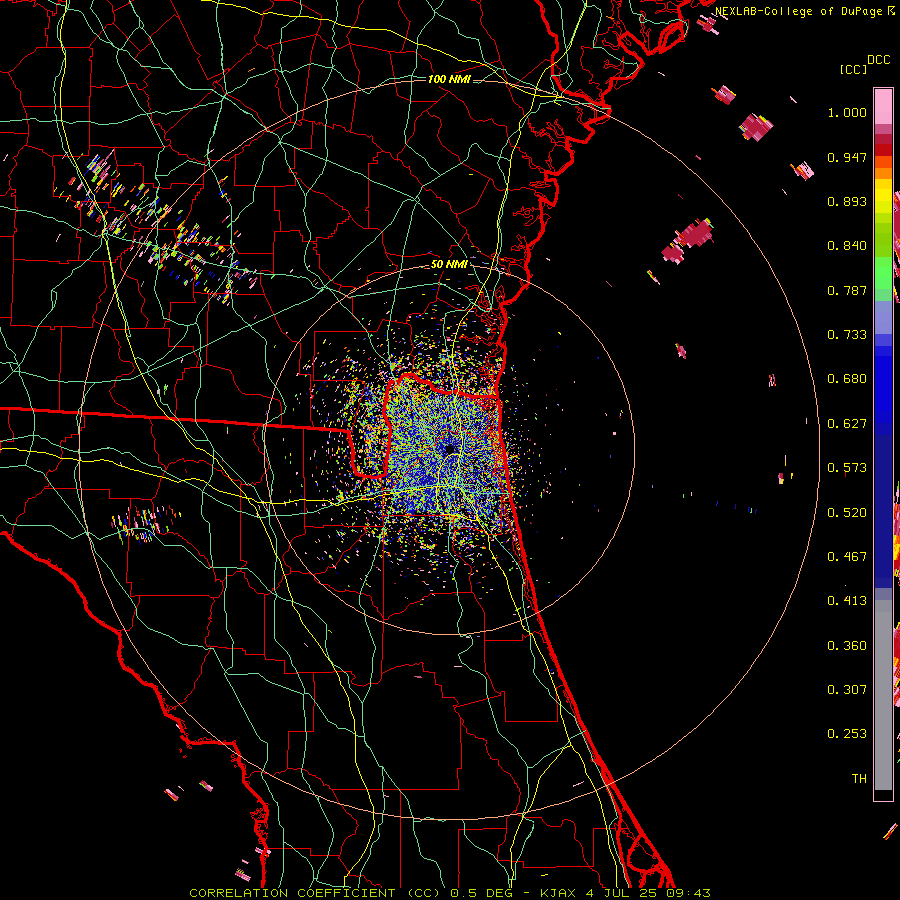This screenshot has width=900, height=900.
Task: Click the 0.467 colorbar value
Action: (847, 557)
